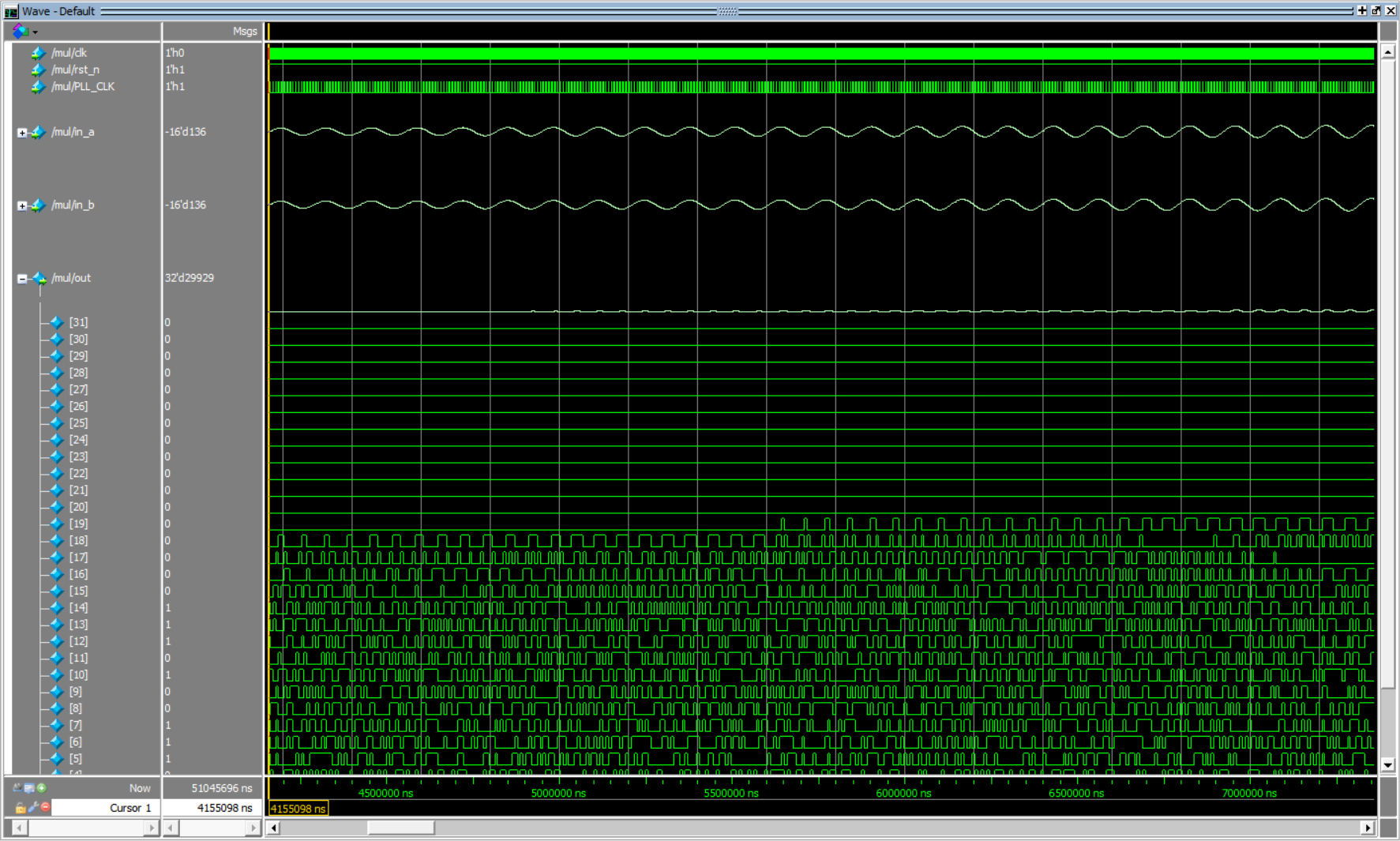Click the diamond icon of bit [5]
The image size is (1400, 841).
coord(57,759)
